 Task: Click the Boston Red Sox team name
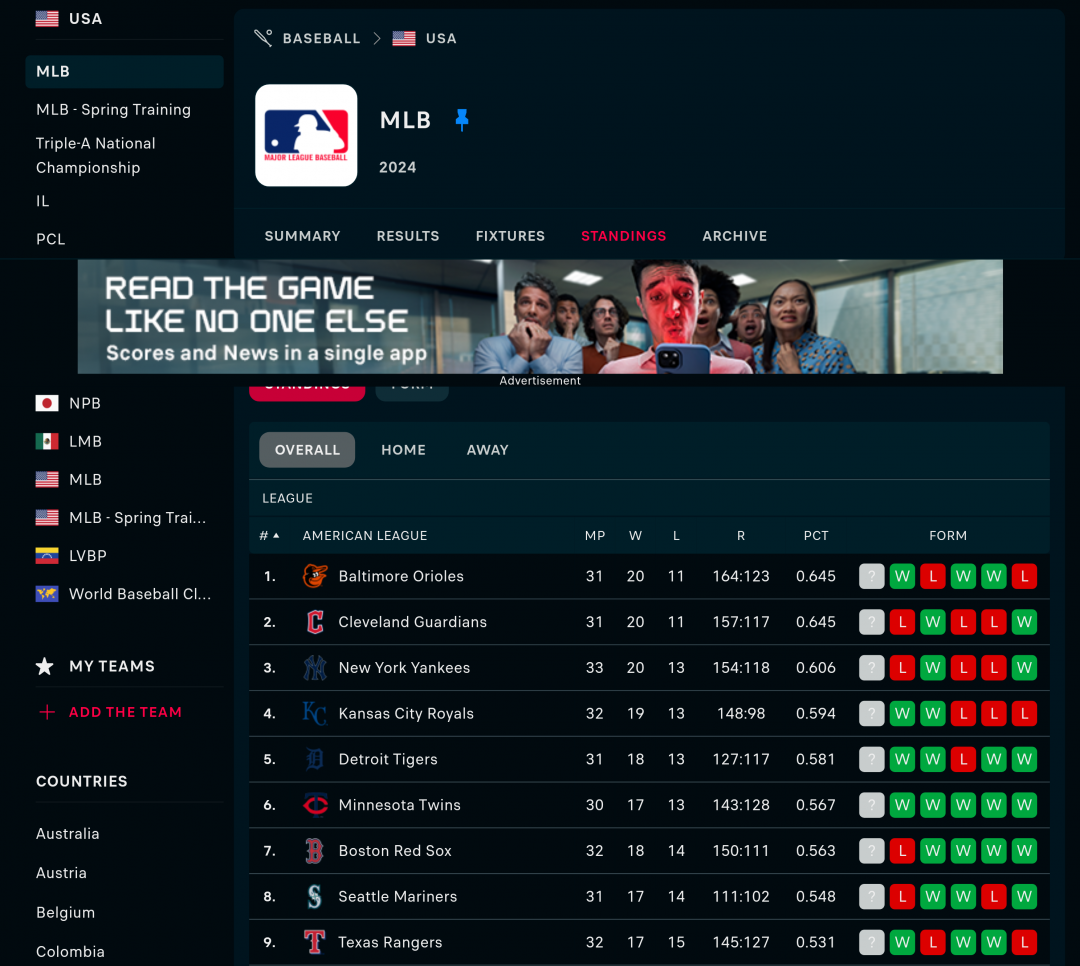tap(395, 851)
